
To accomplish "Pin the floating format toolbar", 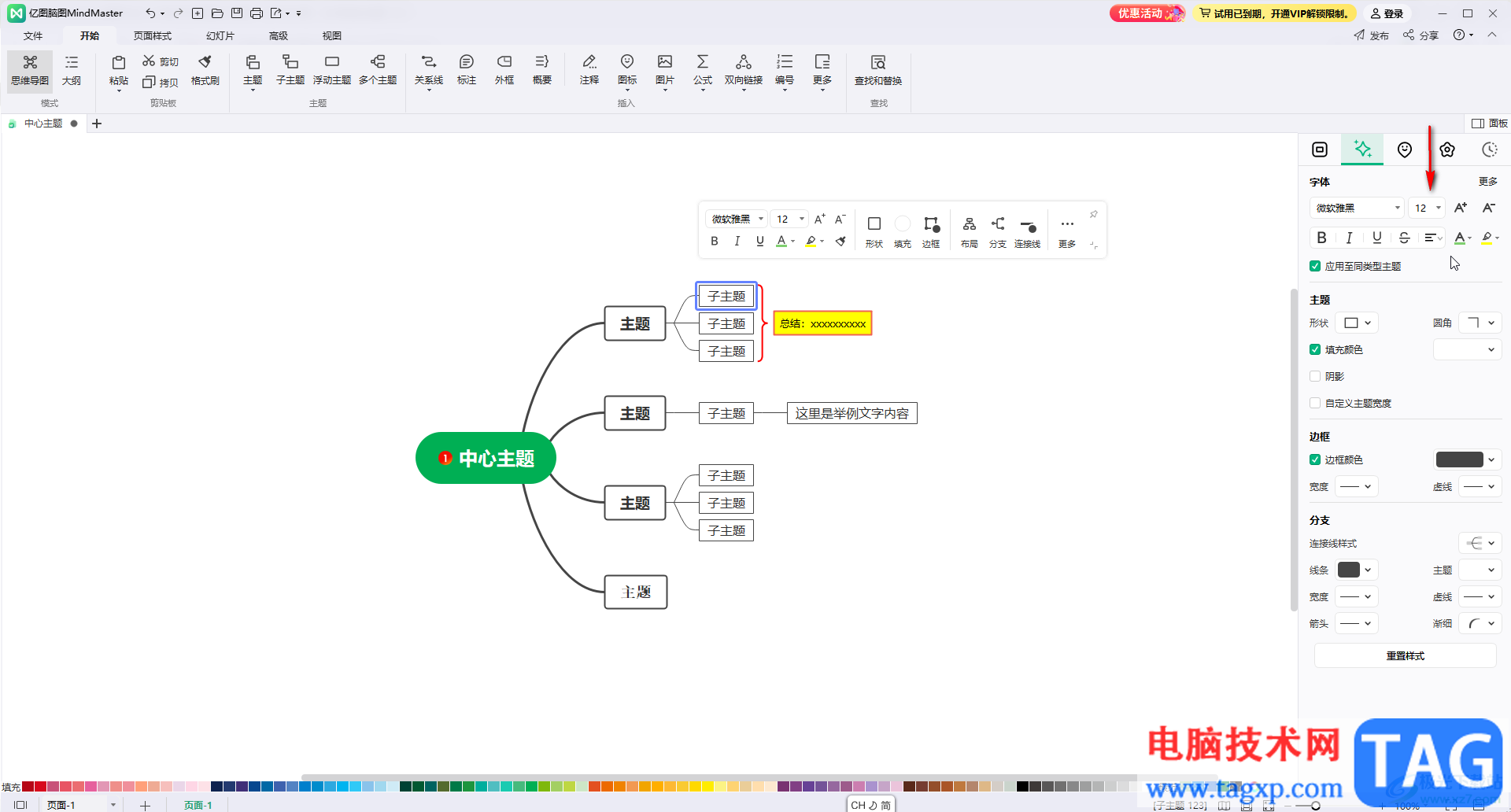I will (x=1093, y=215).
